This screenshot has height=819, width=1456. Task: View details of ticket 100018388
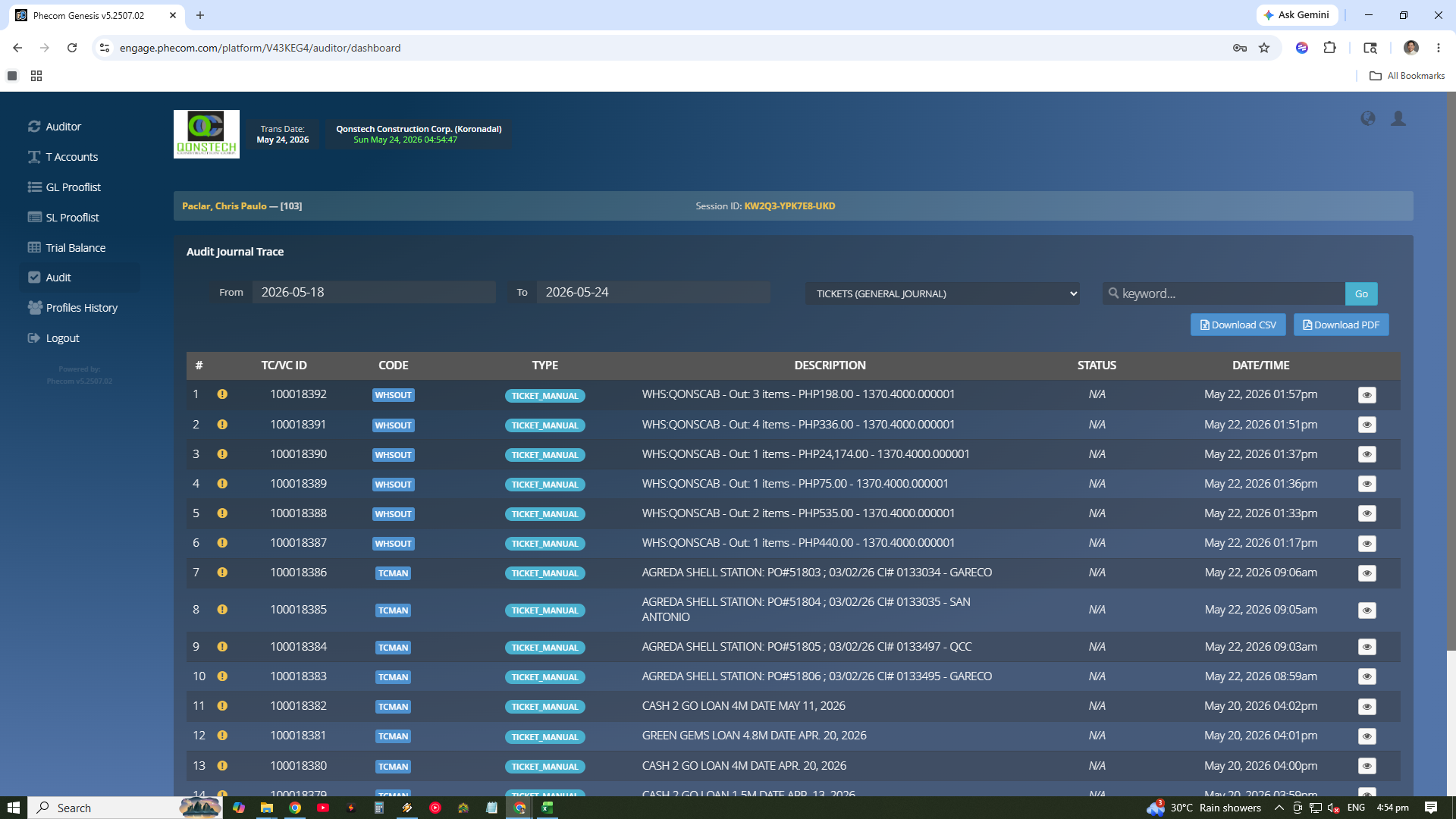pyautogui.click(x=1367, y=513)
